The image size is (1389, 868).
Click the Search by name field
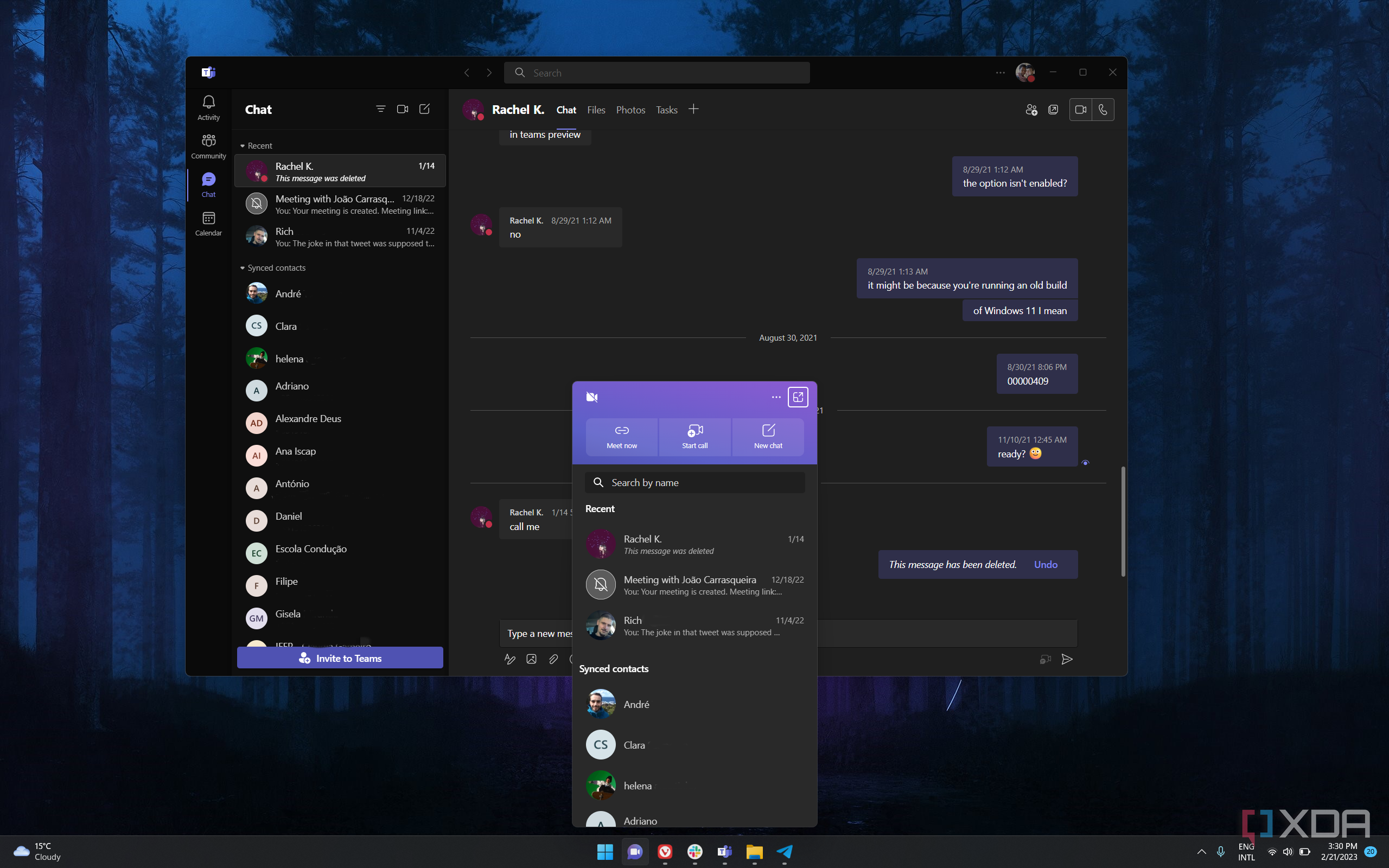click(694, 483)
